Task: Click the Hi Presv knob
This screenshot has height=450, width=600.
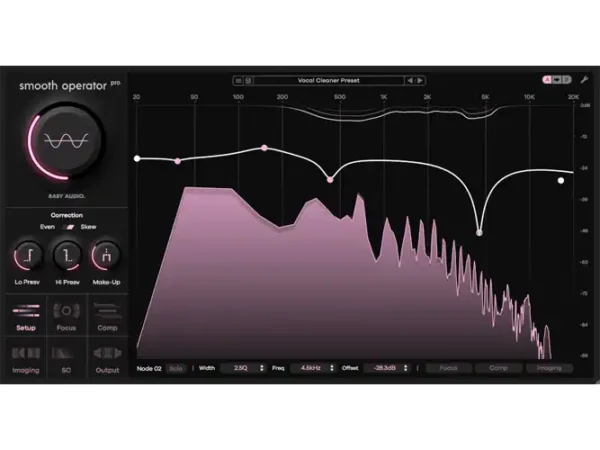Action: (67, 256)
